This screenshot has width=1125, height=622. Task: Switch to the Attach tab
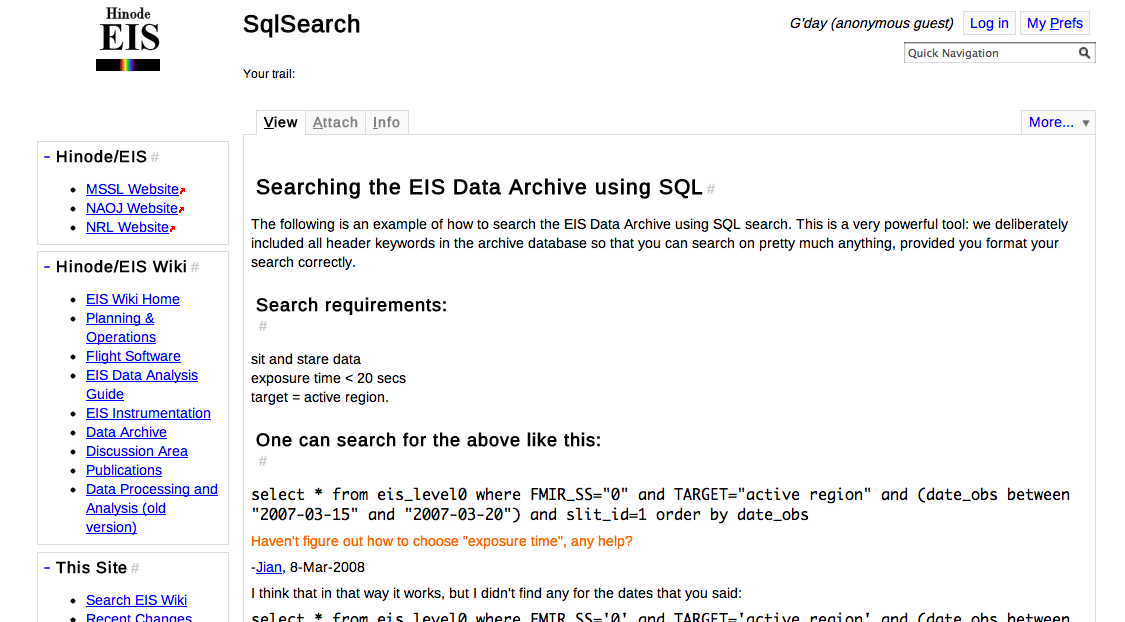[x=335, y=122]
